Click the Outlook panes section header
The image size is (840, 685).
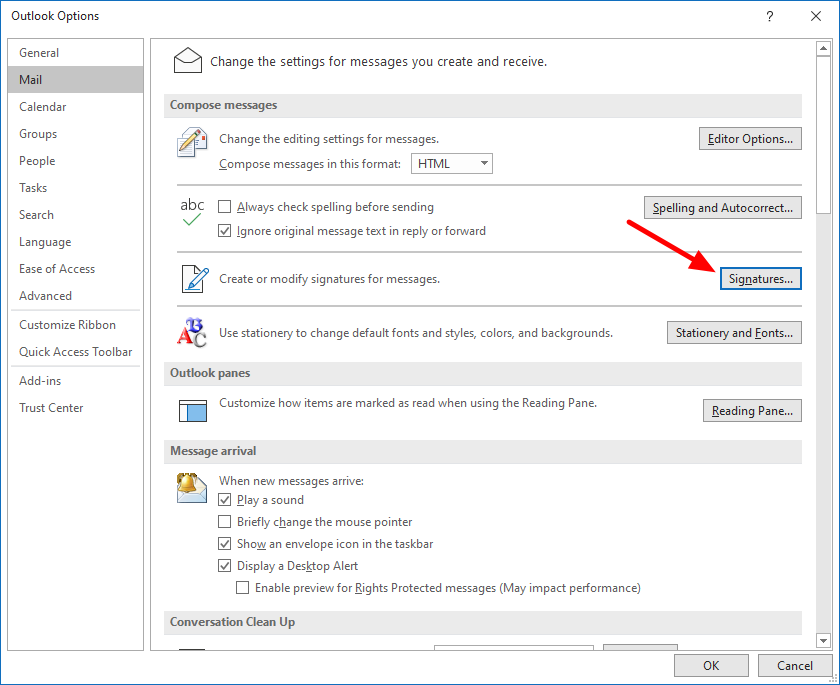(x=483, y=373)
